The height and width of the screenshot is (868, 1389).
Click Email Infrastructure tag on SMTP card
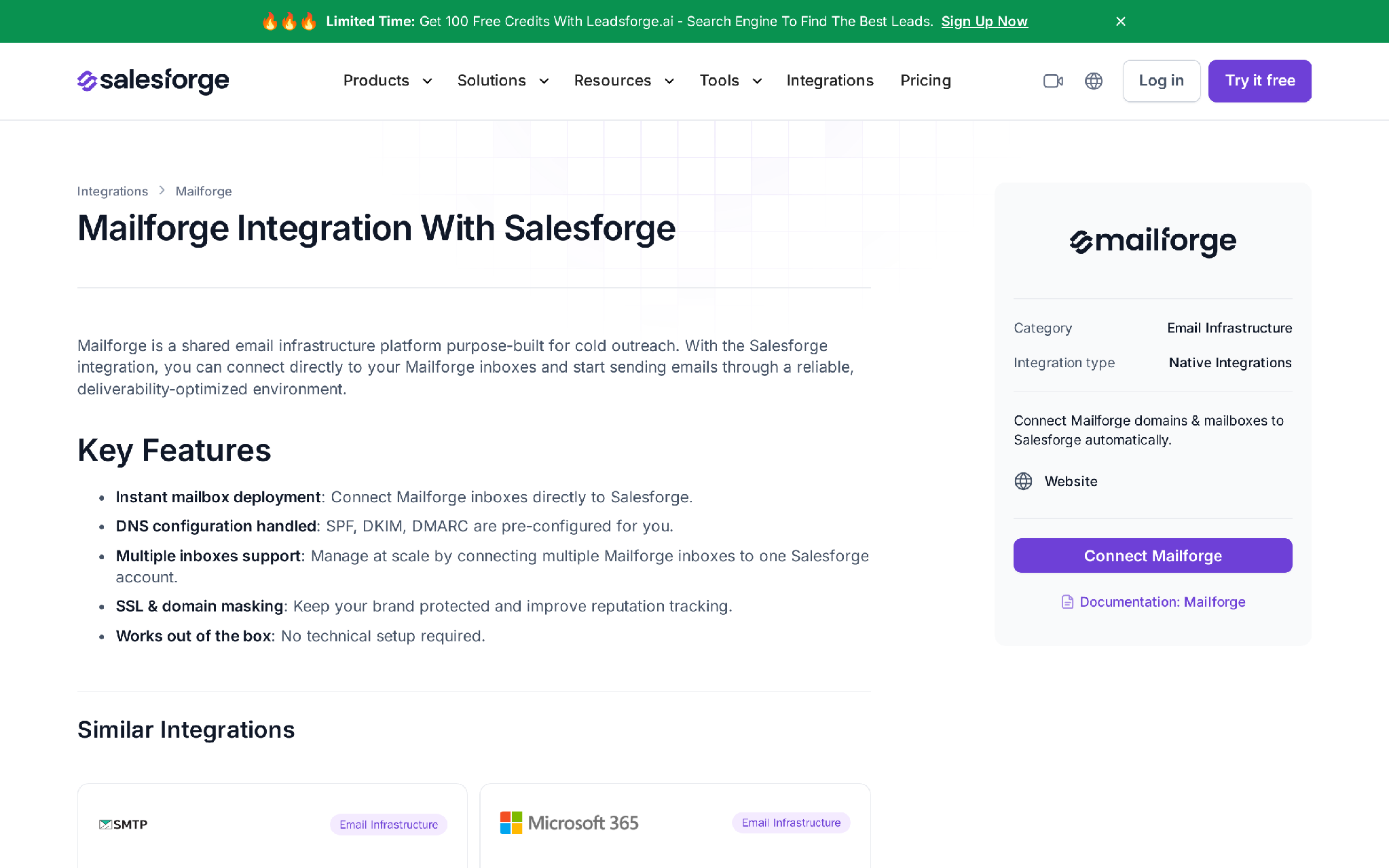(x=388, y=825)
